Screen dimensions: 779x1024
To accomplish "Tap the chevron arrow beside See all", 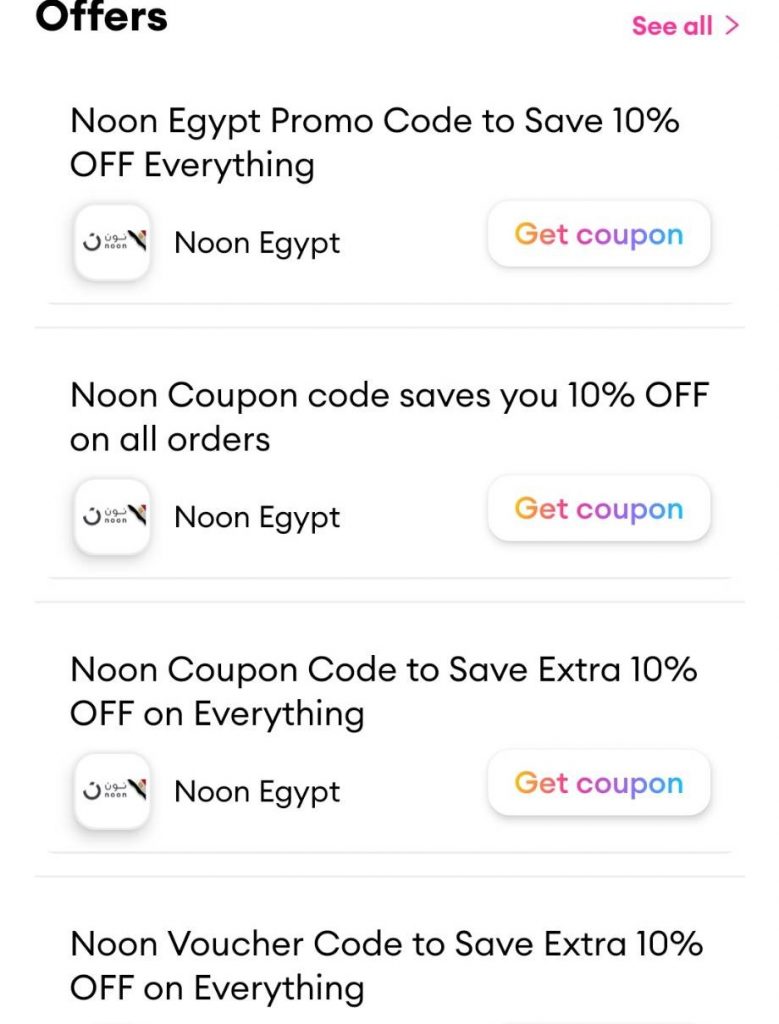I will [733, 25].
